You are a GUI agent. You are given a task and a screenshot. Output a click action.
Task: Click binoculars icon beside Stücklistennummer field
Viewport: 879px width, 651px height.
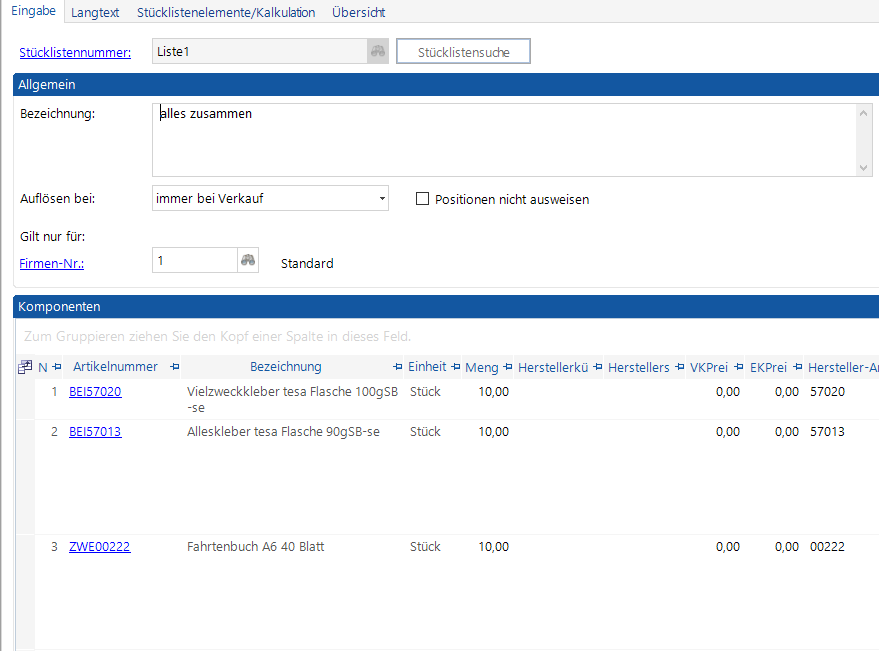pyautogui.click(x=378, y=52)
